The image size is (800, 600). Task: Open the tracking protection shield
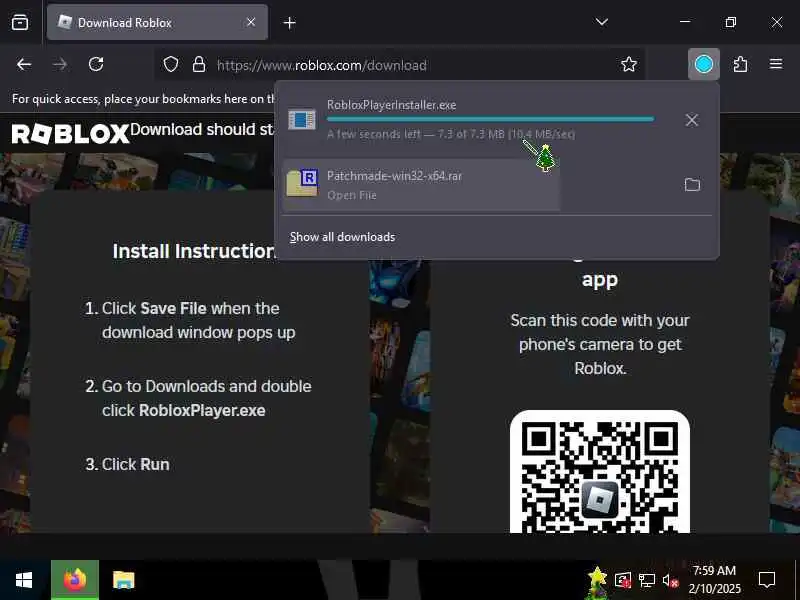[171, 65]
